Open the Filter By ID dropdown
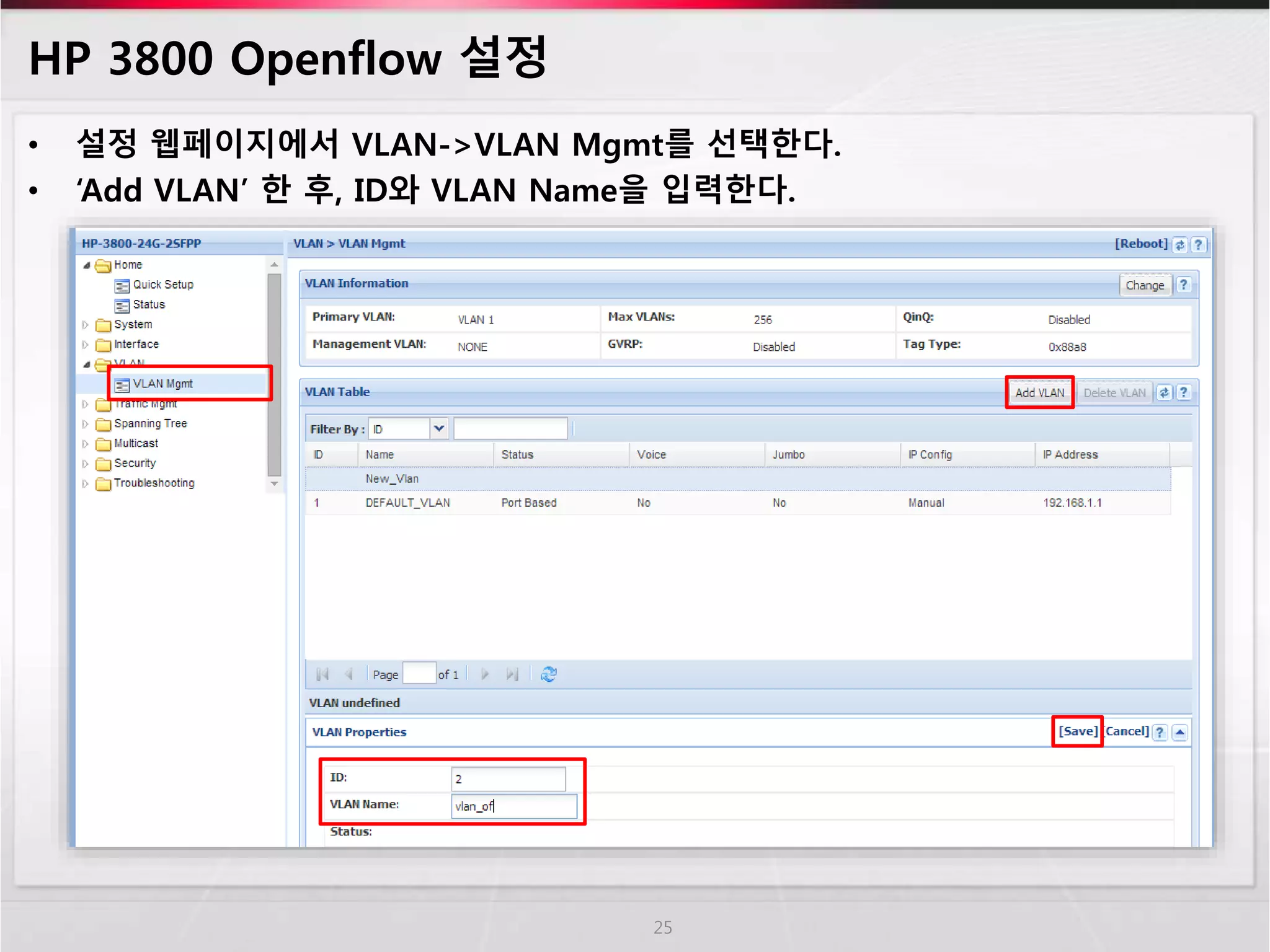Image resolution: width=1270 pixels, height=952 pixels. tap(439, 429)
